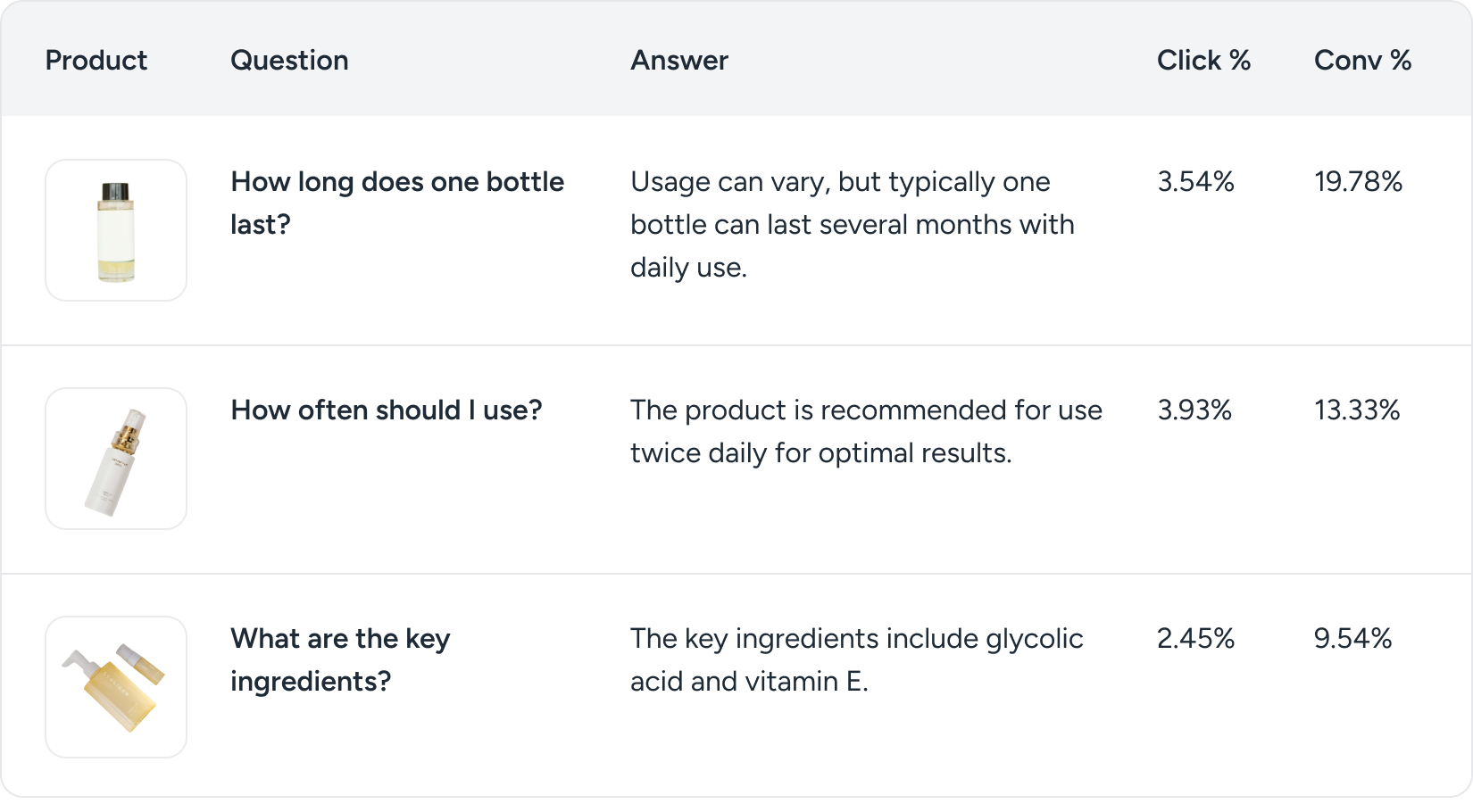Select the question 'How long does one bottle last?'

(x=397, y=203)
